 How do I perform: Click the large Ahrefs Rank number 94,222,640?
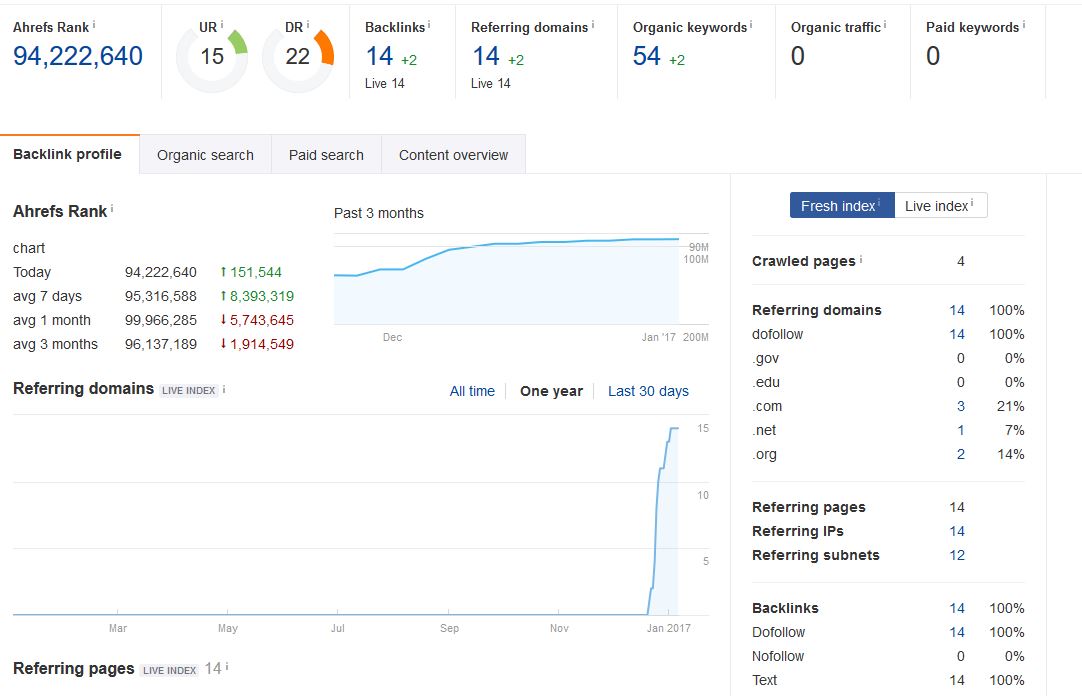(x=78, y=56)
